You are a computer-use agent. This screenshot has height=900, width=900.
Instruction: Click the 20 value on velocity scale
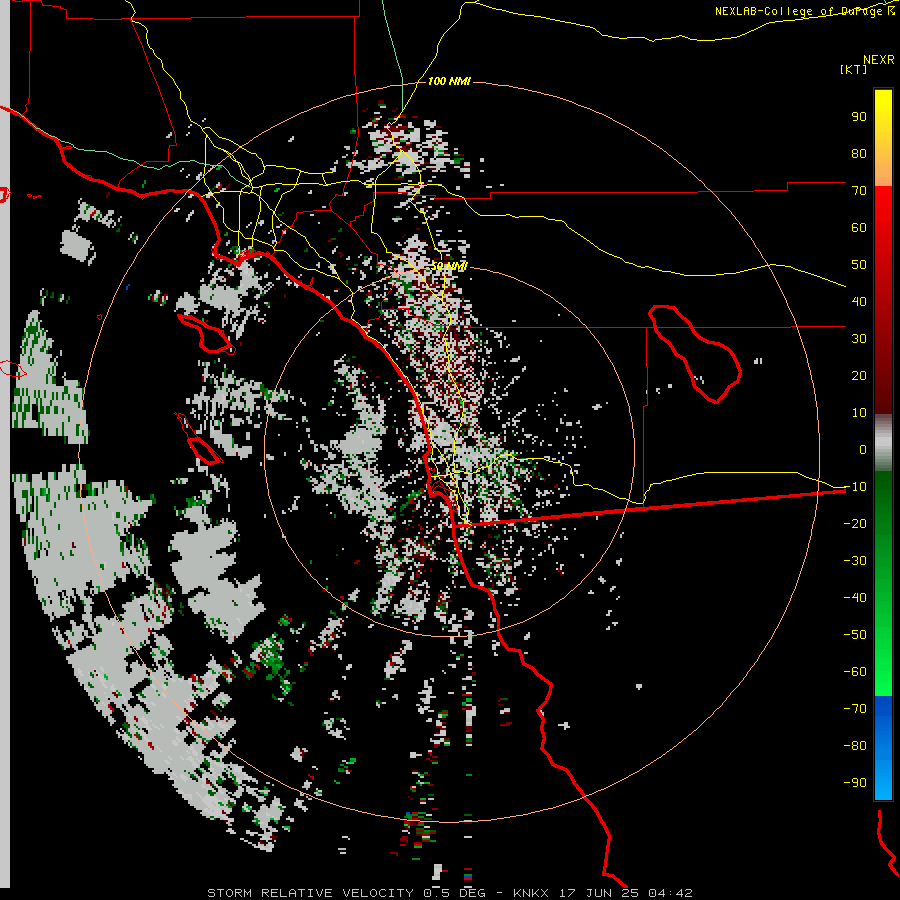[859, 376]
